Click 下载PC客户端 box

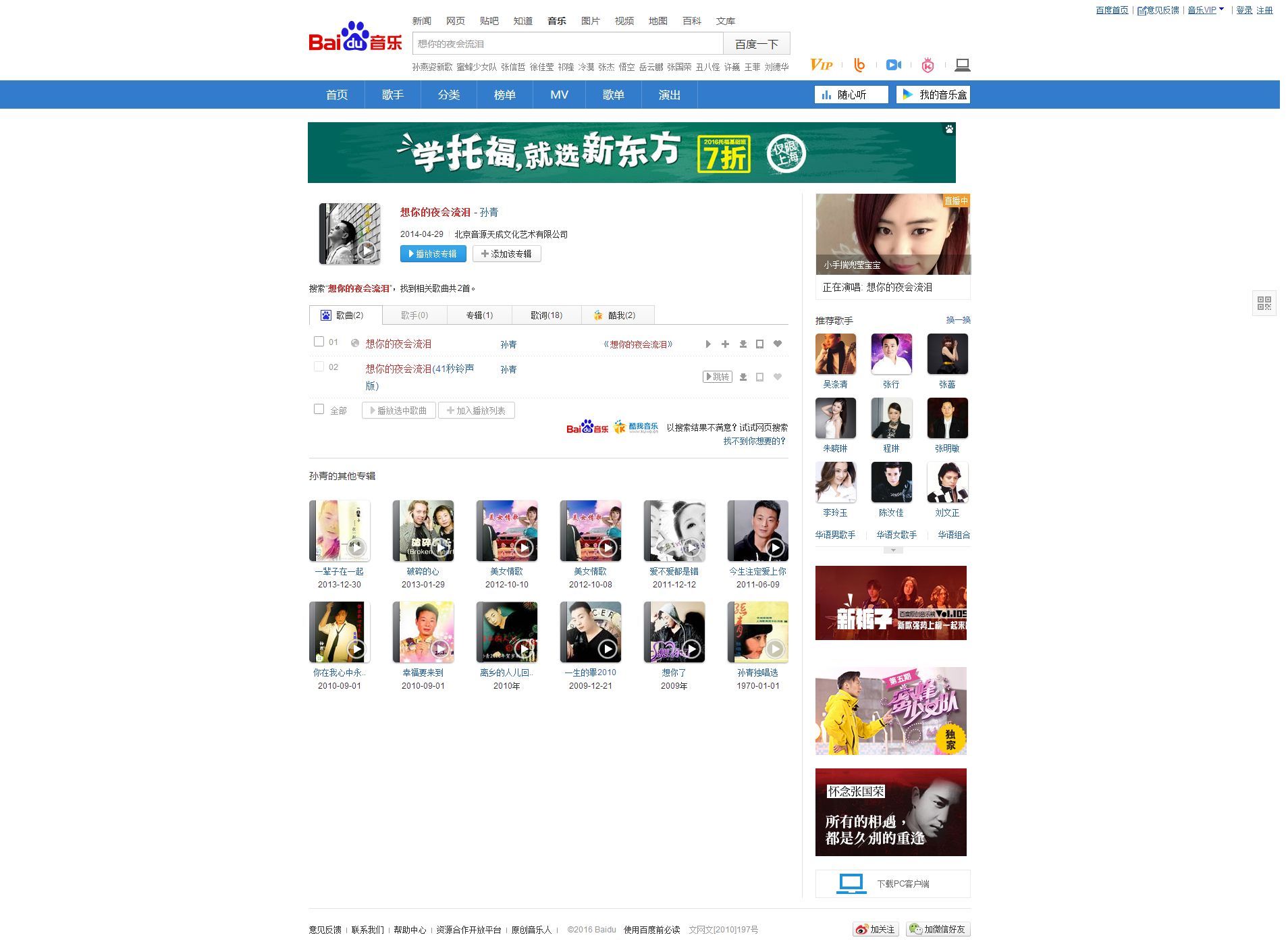click(893, 883)
